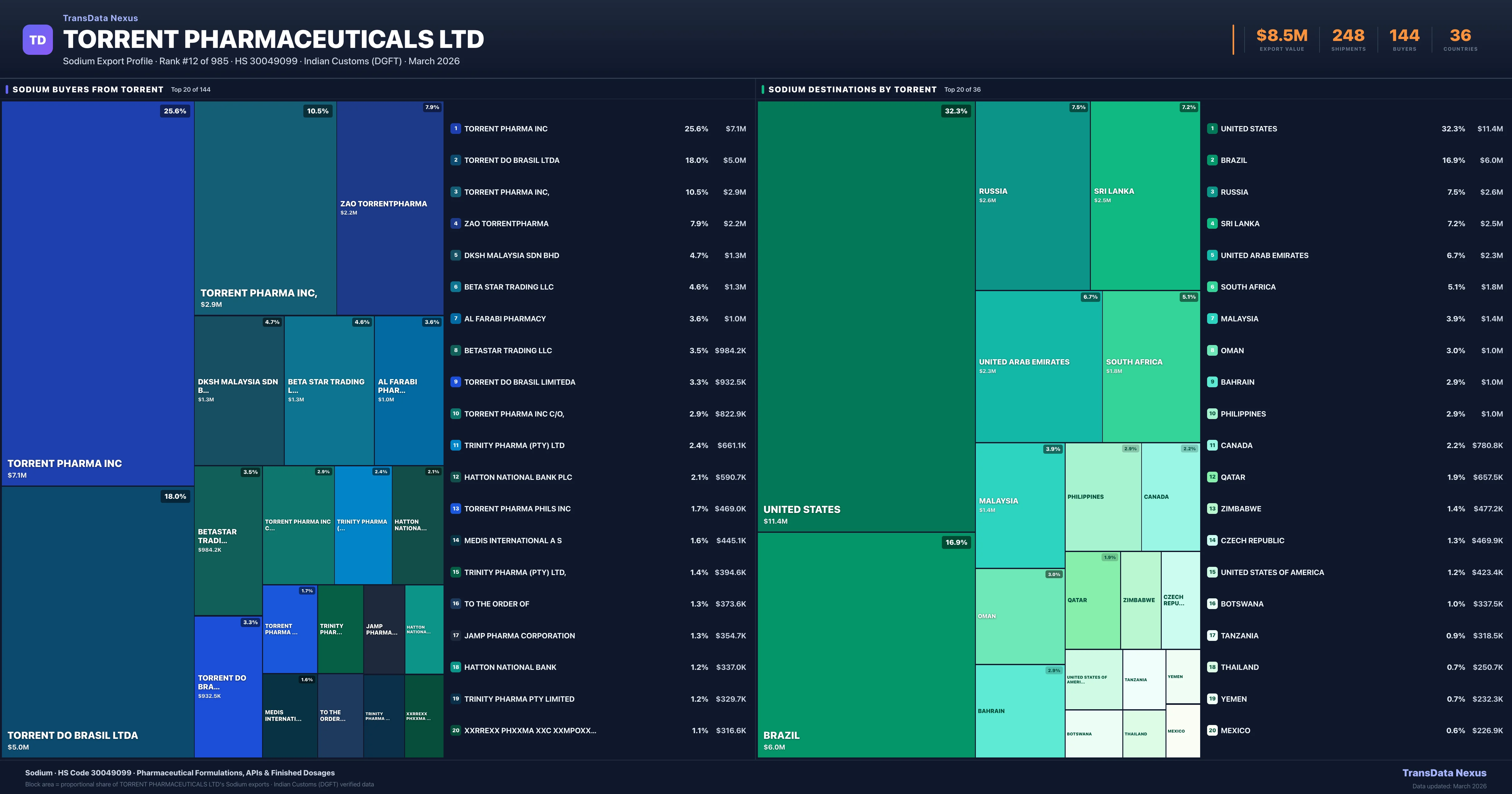This screenshot has width=1512, height=794.
Task: Click the 144 BUYERS stat
Action: click(x=1404, y=35)
